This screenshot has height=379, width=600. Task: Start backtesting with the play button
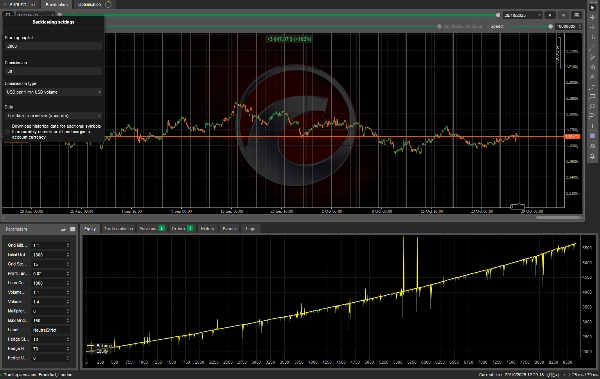[x=550, y=15]
